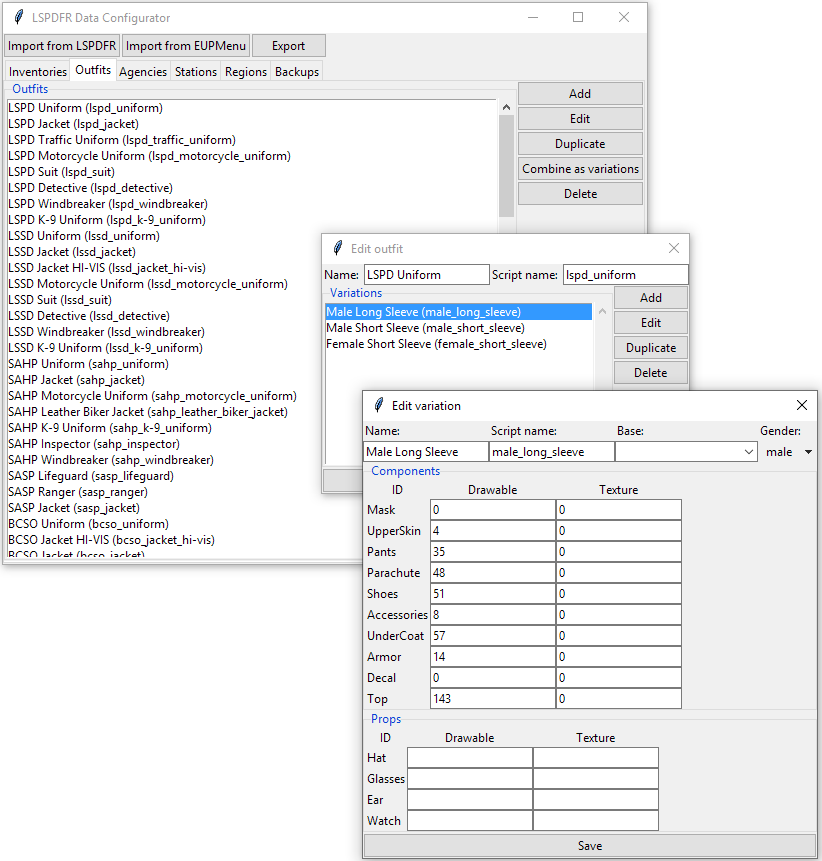Open the Stations tab
This screenshot has width=822, height=861.
tap(195, 72)
